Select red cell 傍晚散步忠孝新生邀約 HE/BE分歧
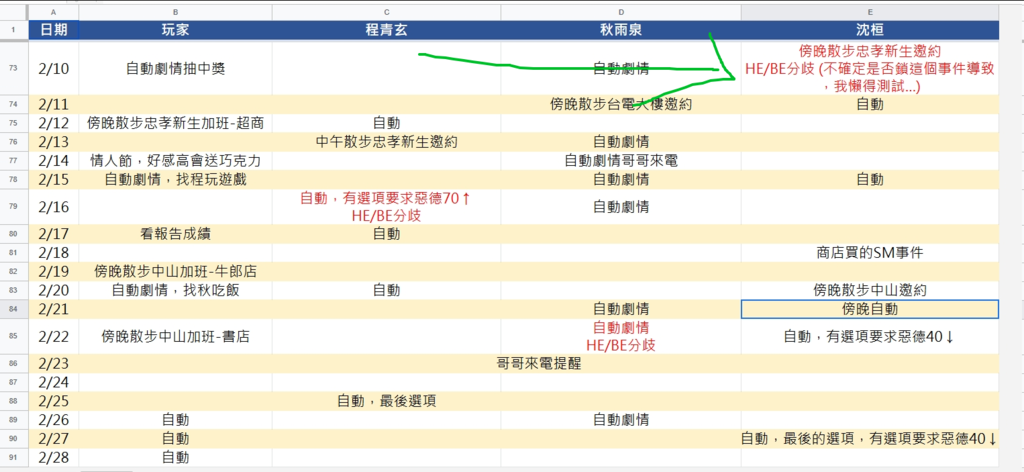Viewport: 1024px width, 472px height. pos(870,69)
